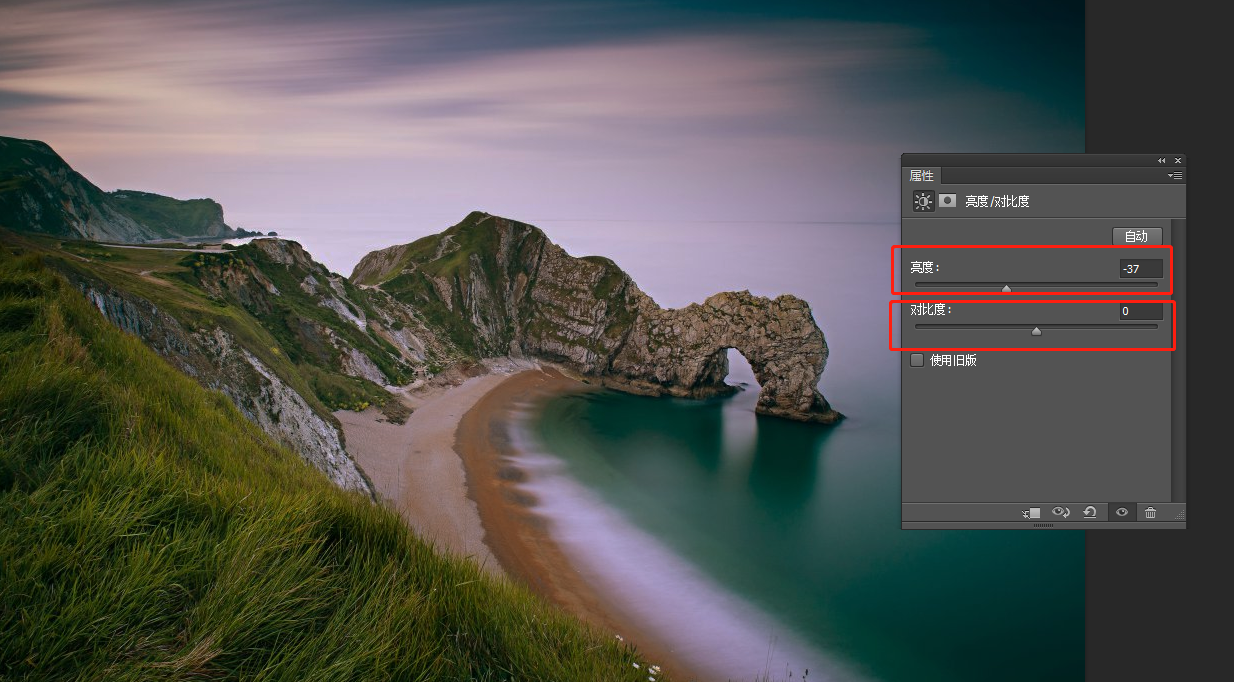Click the 对比度 slider handle

point(1036,331)
